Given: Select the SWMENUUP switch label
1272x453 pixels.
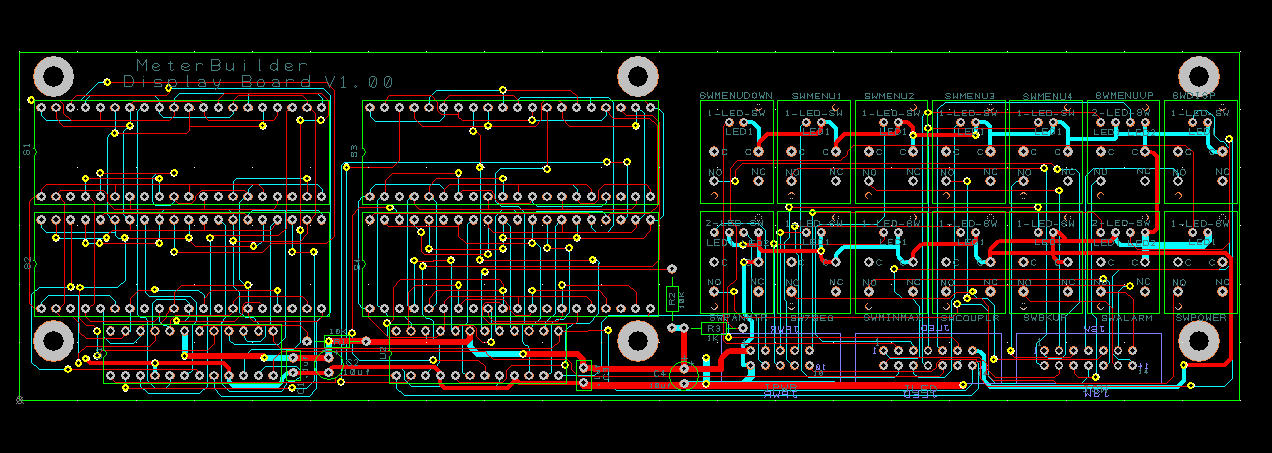Looking at the screenshot, I should pyautogui.click(x=1124, y=95).
